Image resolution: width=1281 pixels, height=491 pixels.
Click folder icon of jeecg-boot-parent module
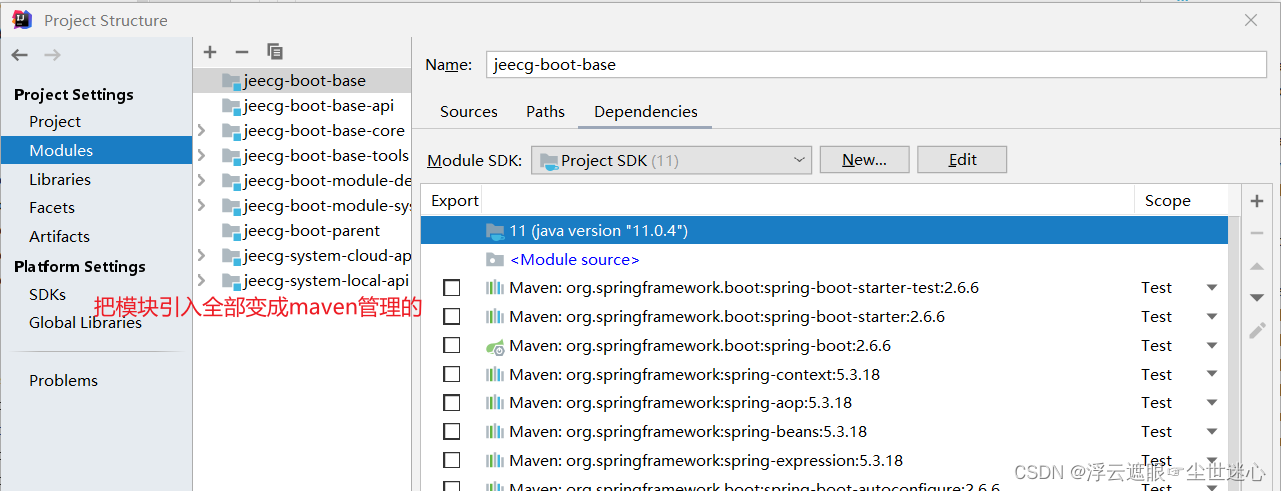click(x=231, y=231)
